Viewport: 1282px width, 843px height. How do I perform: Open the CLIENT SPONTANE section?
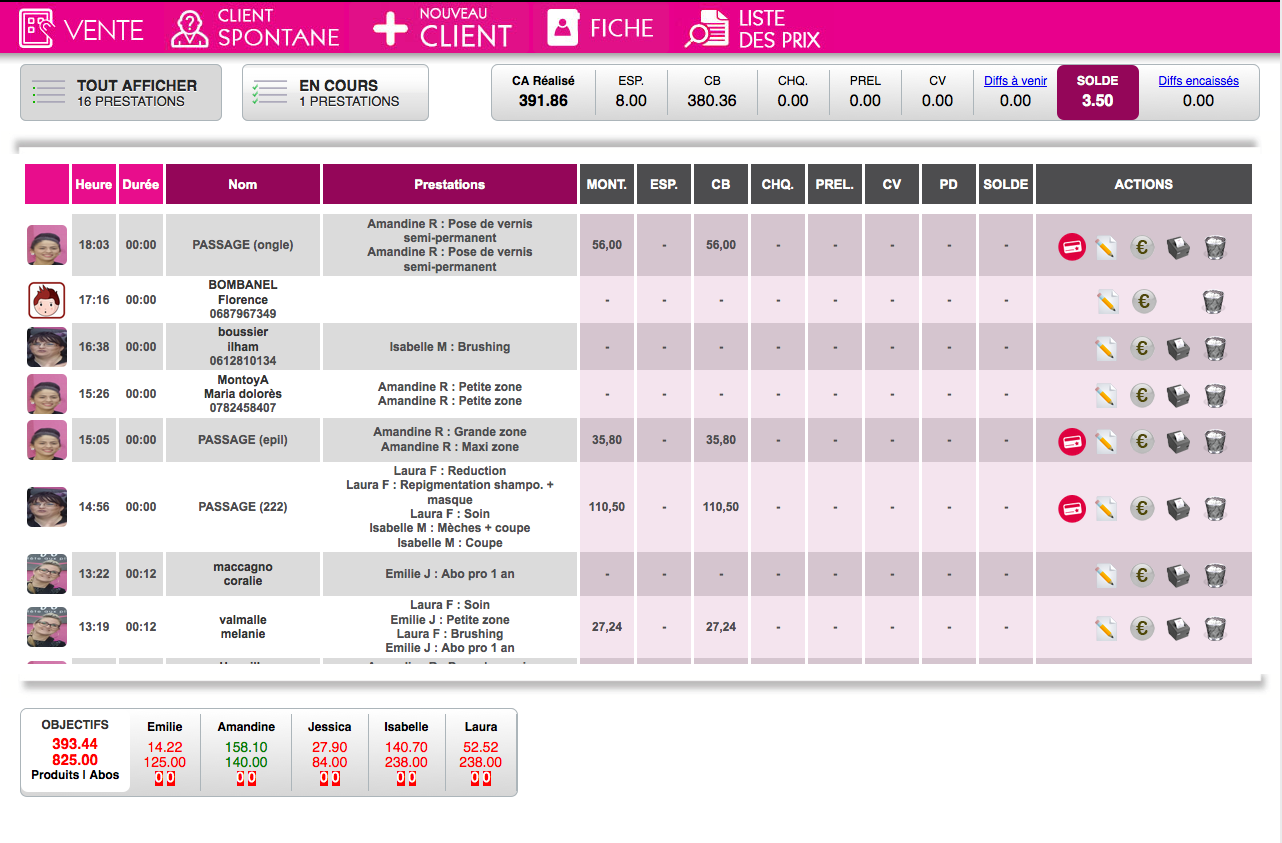[x=256, y=29]
